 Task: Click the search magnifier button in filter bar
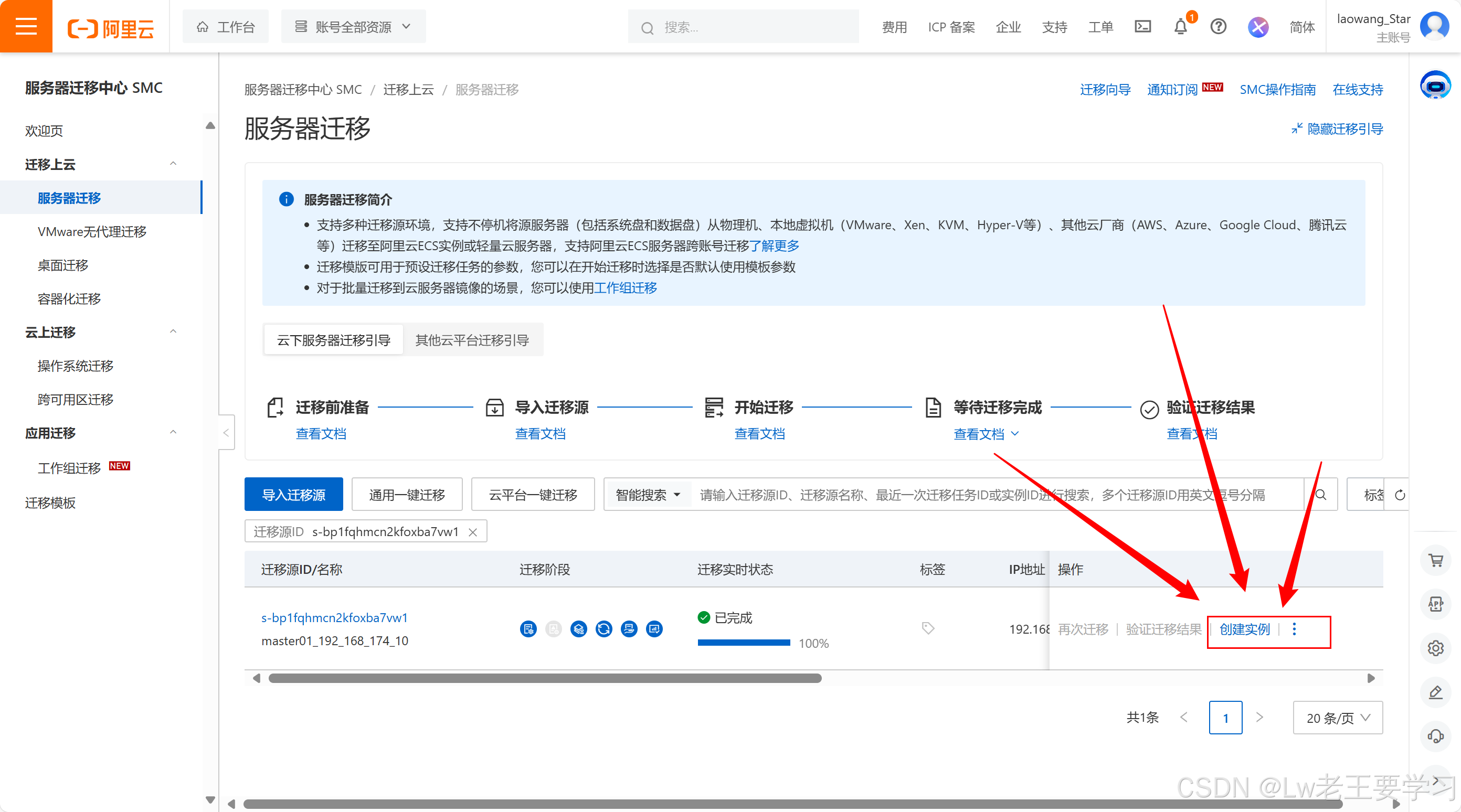click(1320, 495)
